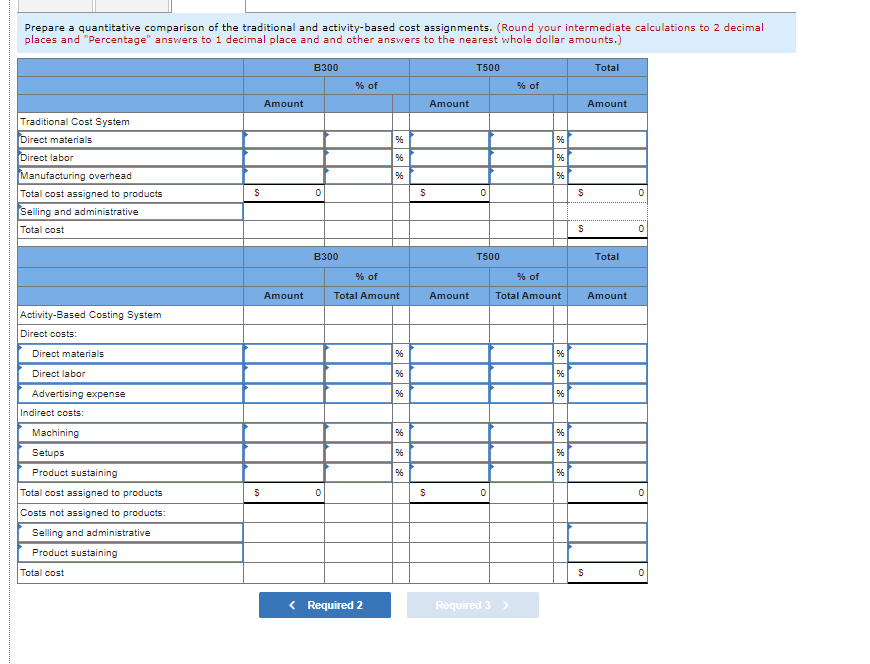Select ABC Direct materials T500 Amount field
The height and width of the screenshot is (664, 870).
(x=449, y=354)
